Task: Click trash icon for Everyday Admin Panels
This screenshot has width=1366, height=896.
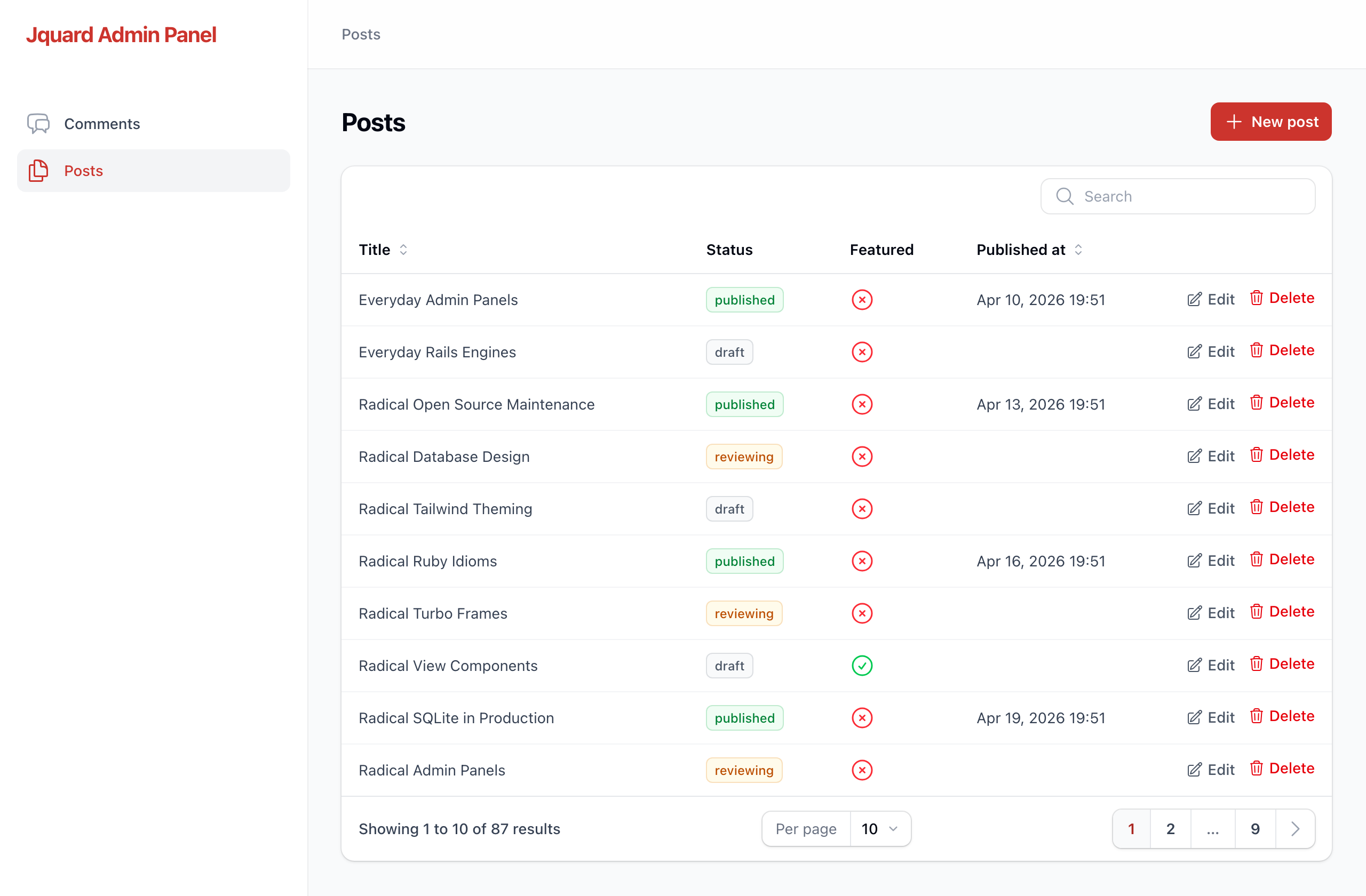Action: coord(1257,298)
